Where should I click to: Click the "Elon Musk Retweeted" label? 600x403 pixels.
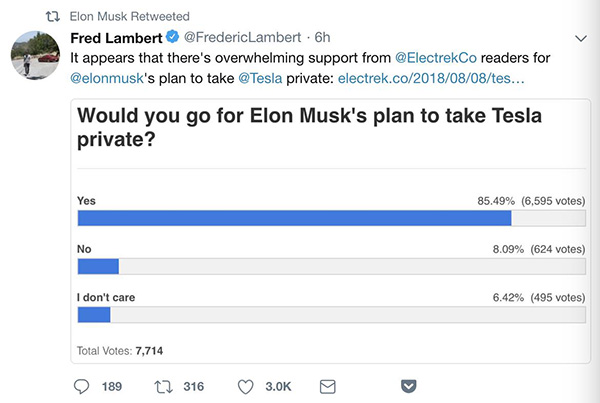(130, 17)
